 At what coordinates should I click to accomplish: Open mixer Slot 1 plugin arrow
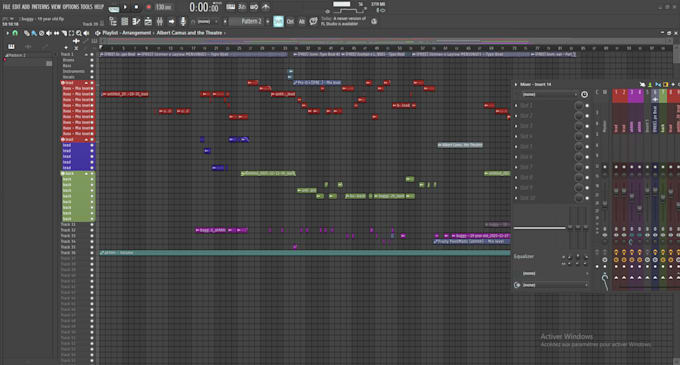[x=516, y=105]
